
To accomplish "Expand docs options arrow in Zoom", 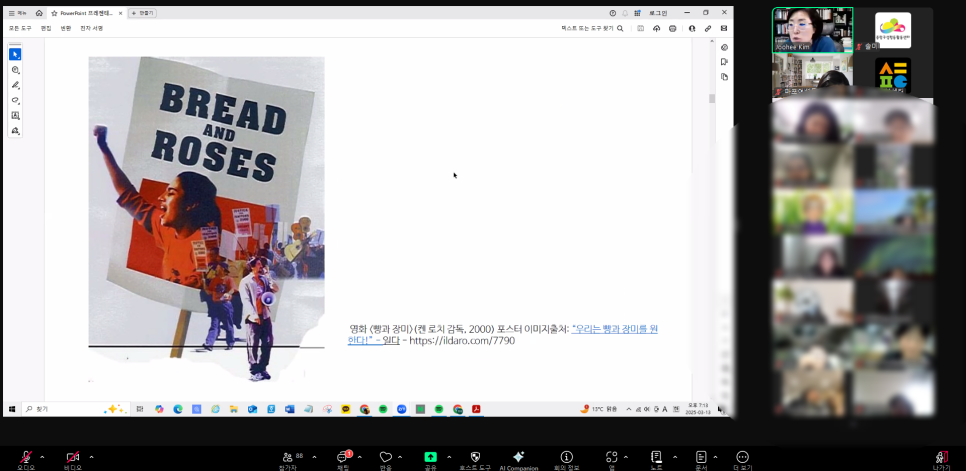I will [715, 457].
